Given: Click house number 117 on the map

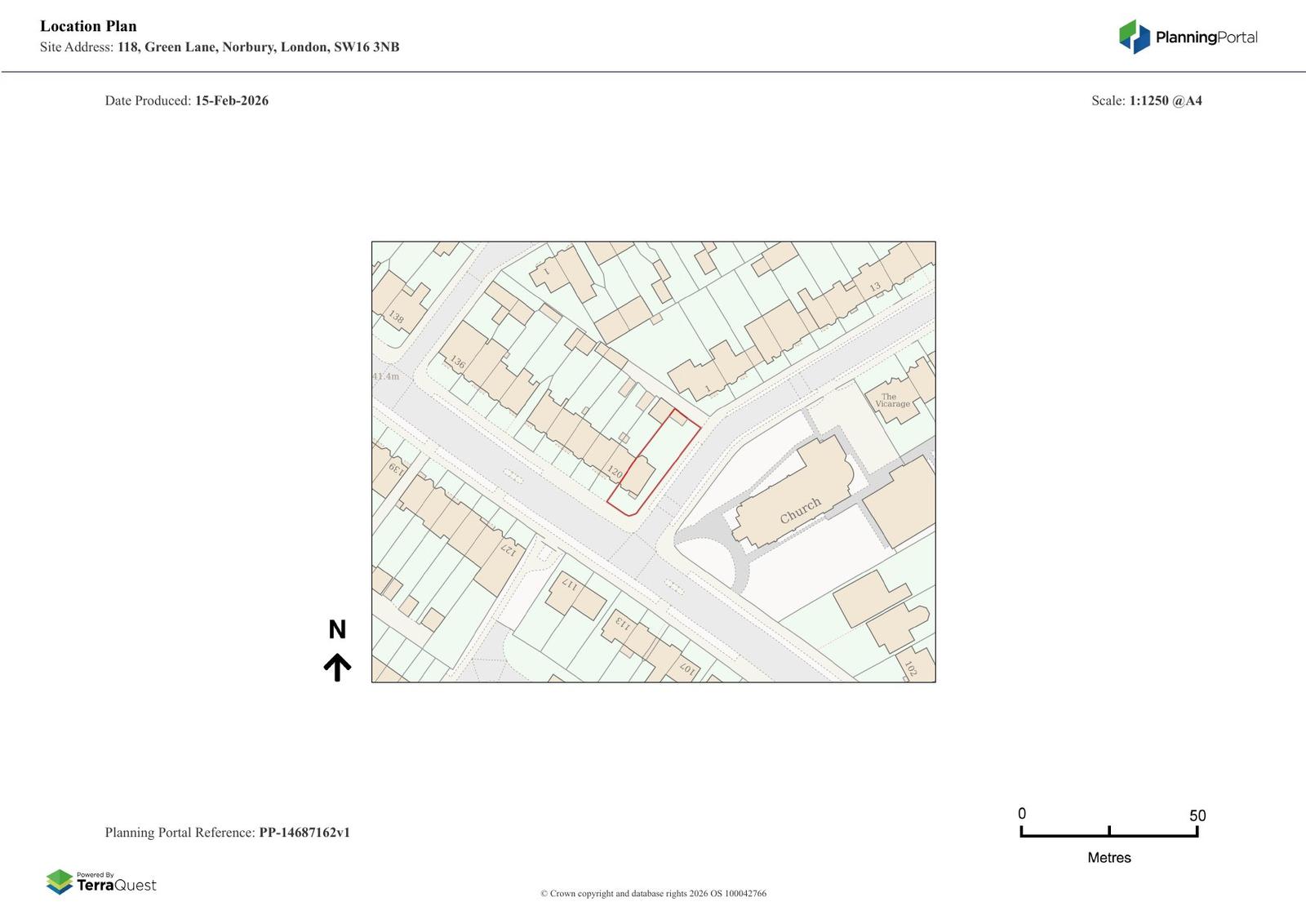Looking at the screenshot, I should point(569,584).
